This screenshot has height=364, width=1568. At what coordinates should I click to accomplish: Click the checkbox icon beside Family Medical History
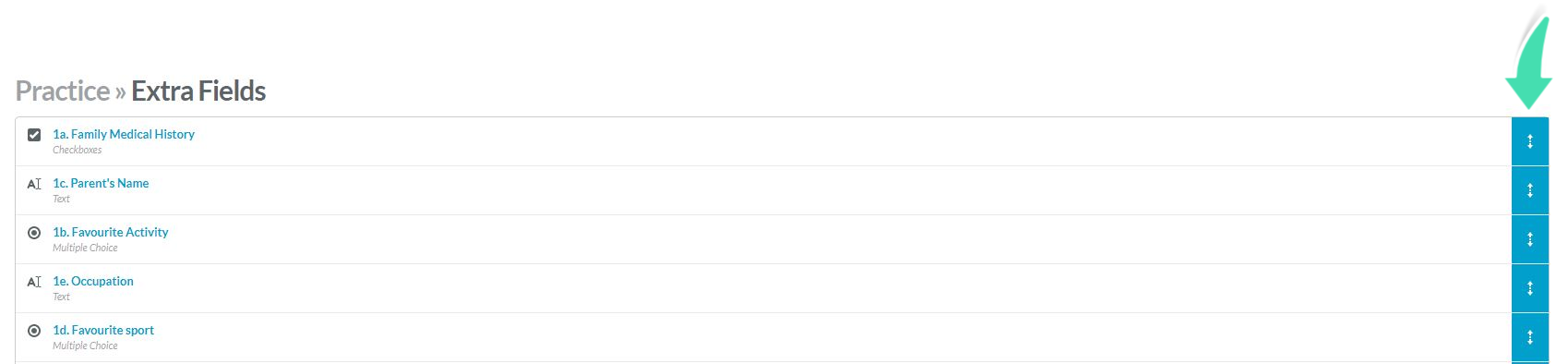[x=34, y=135]
